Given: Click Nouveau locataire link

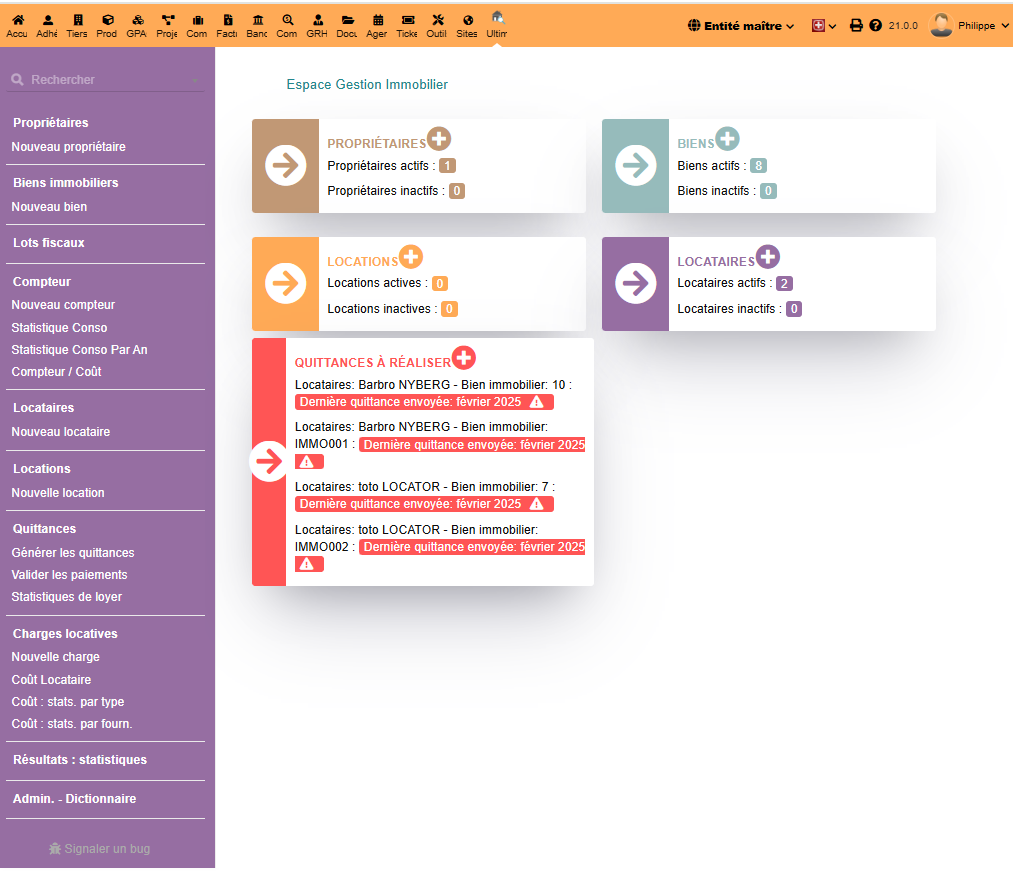Looking at the screenshot, I should [61, 431].
